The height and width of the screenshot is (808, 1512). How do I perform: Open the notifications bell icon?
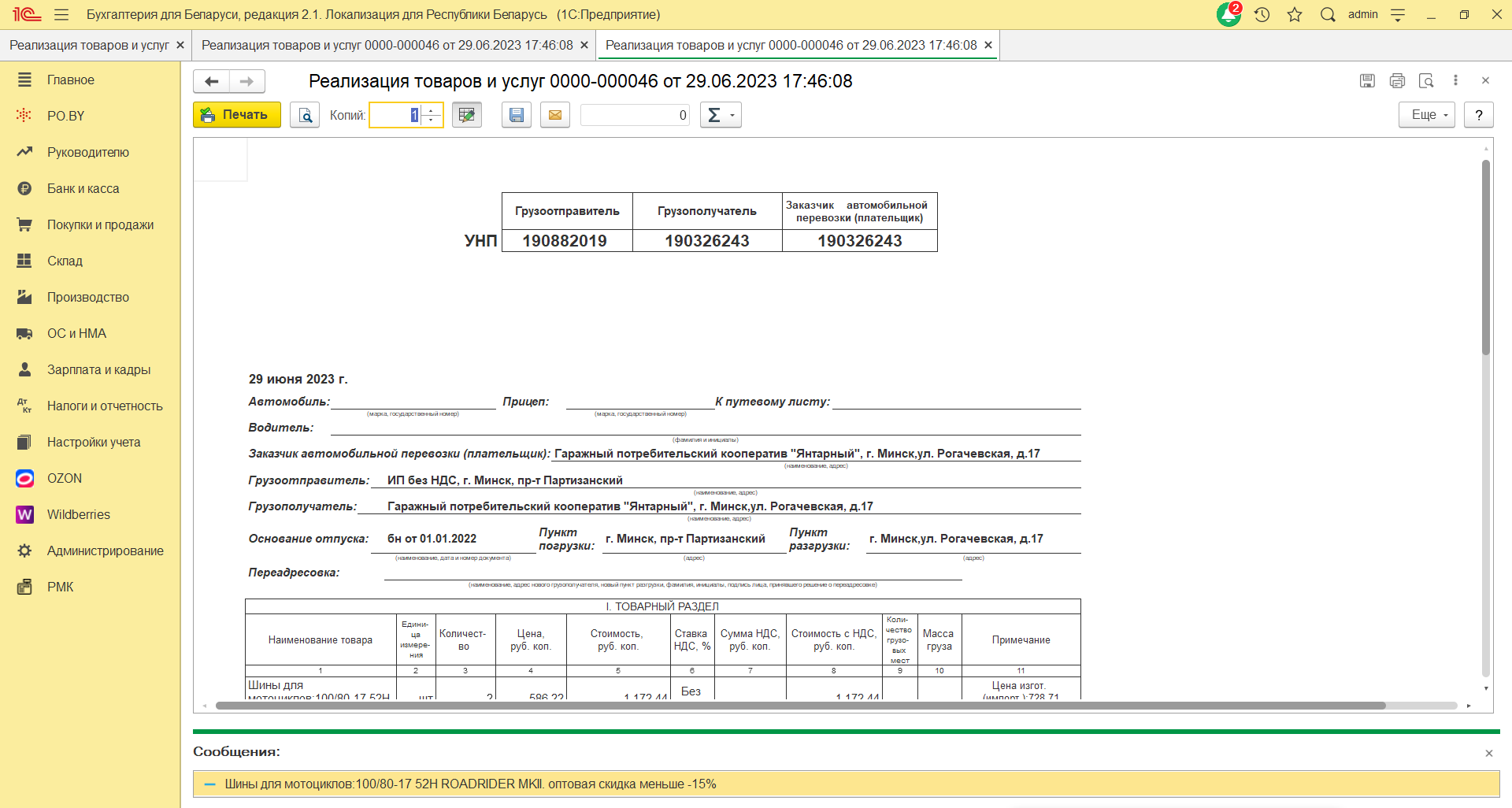pyautogui.click(x=1228, y=15)
